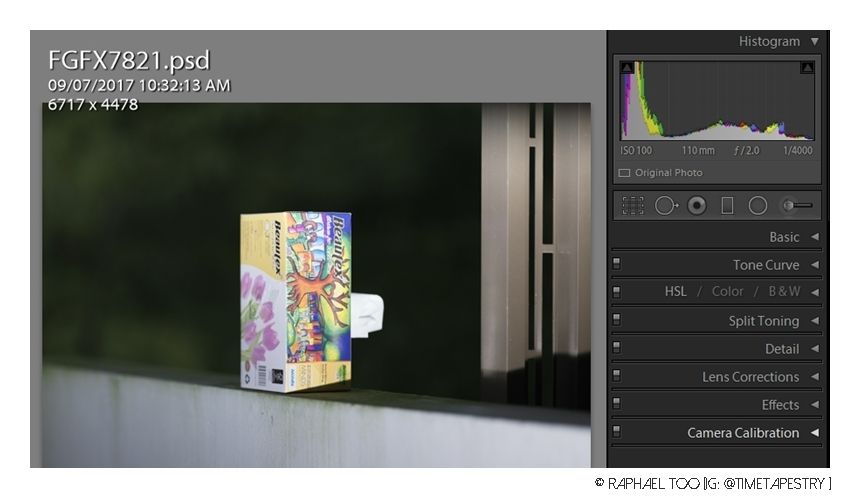The width and height of the screenshot is (860, 498).
Task: Select the Radial Filter tool
Action: pos(758,206)
